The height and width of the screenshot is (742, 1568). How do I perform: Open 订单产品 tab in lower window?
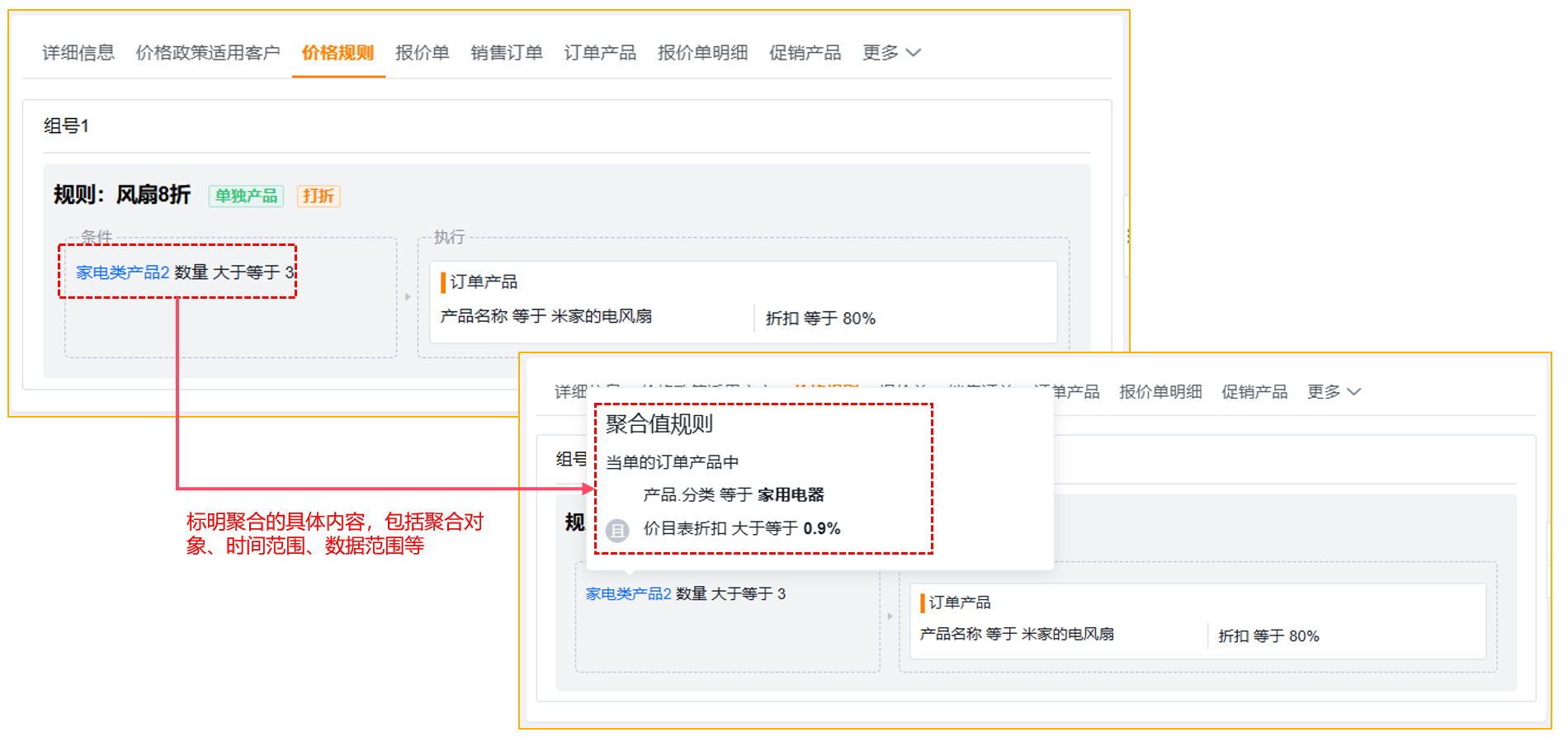click(x=1066, y=391)
